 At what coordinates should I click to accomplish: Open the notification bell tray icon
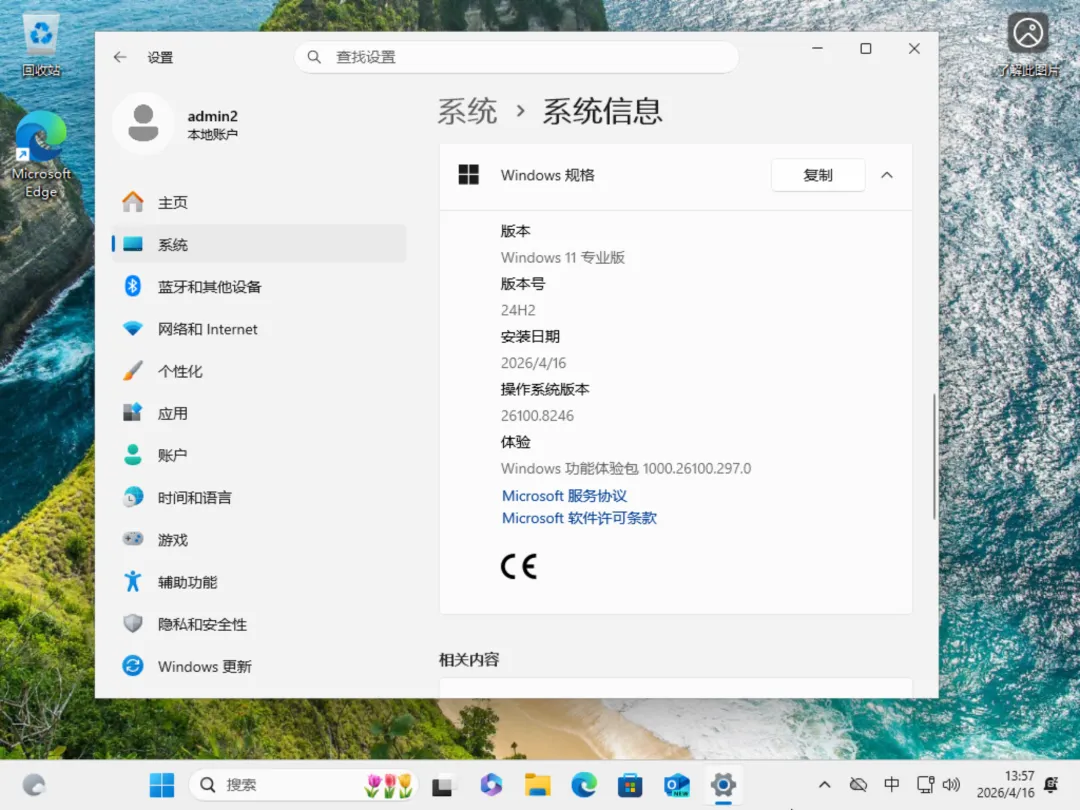(x=1051, y=785)
